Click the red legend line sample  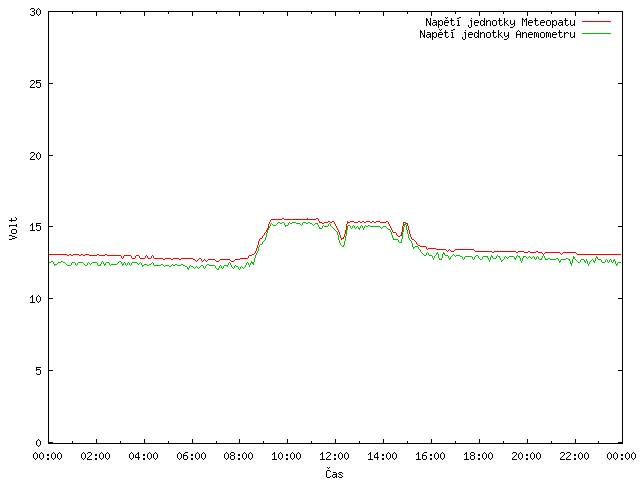click(x=596, y=21)
